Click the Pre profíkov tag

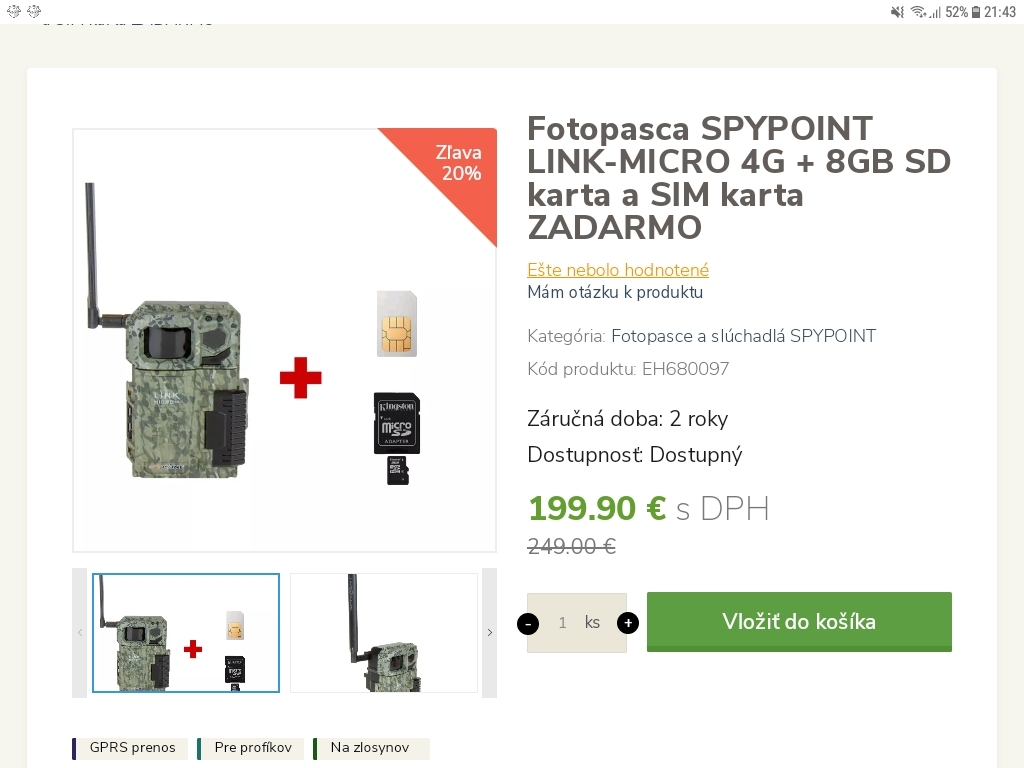click(x=250, y=748)
